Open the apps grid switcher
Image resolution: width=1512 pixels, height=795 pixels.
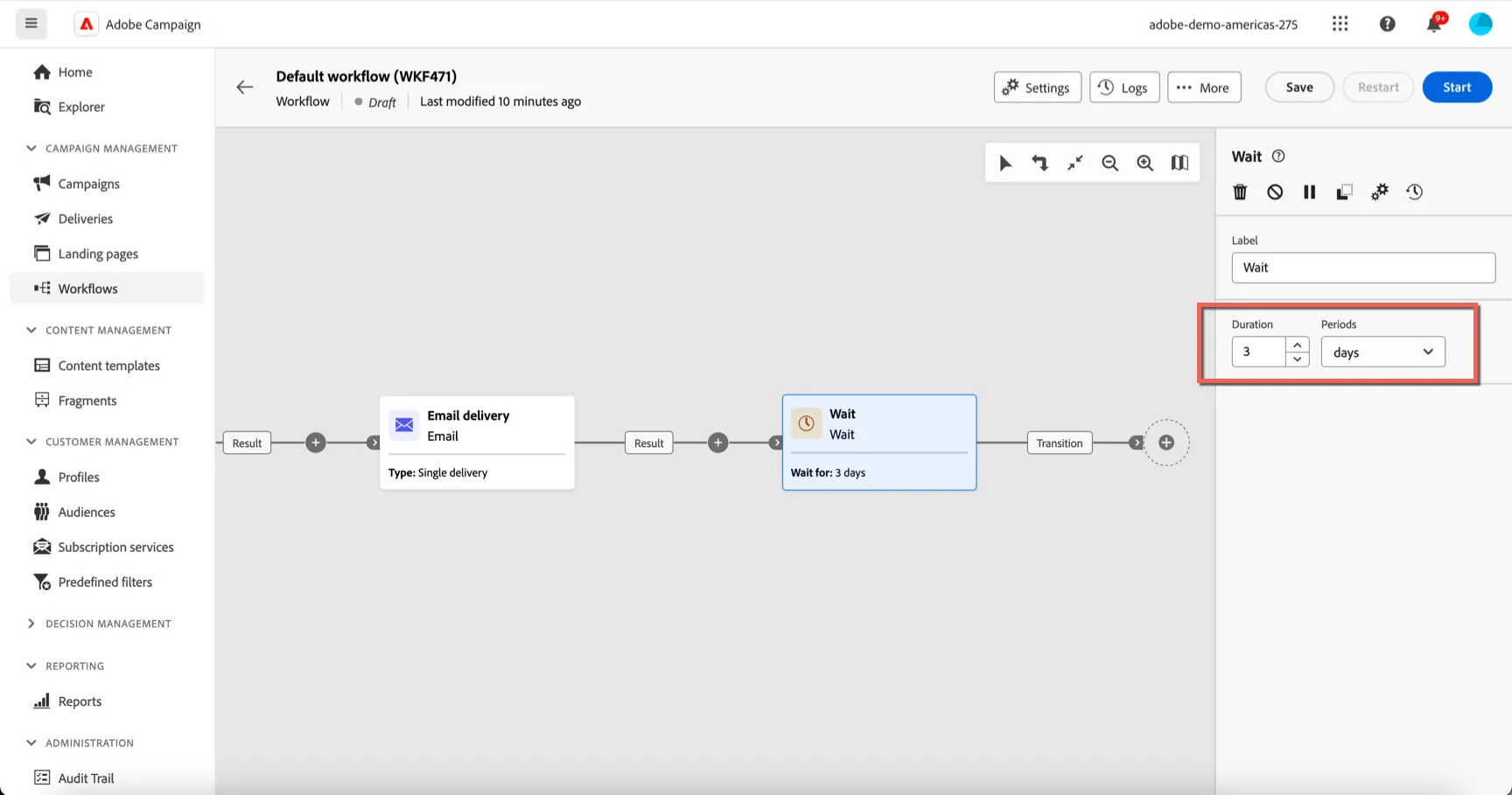pos(1340,24)
